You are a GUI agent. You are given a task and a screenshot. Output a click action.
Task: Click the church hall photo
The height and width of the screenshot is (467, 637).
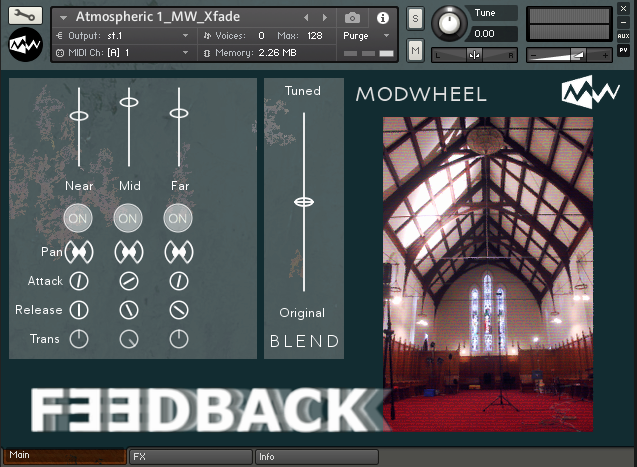(x=488, y=275)
